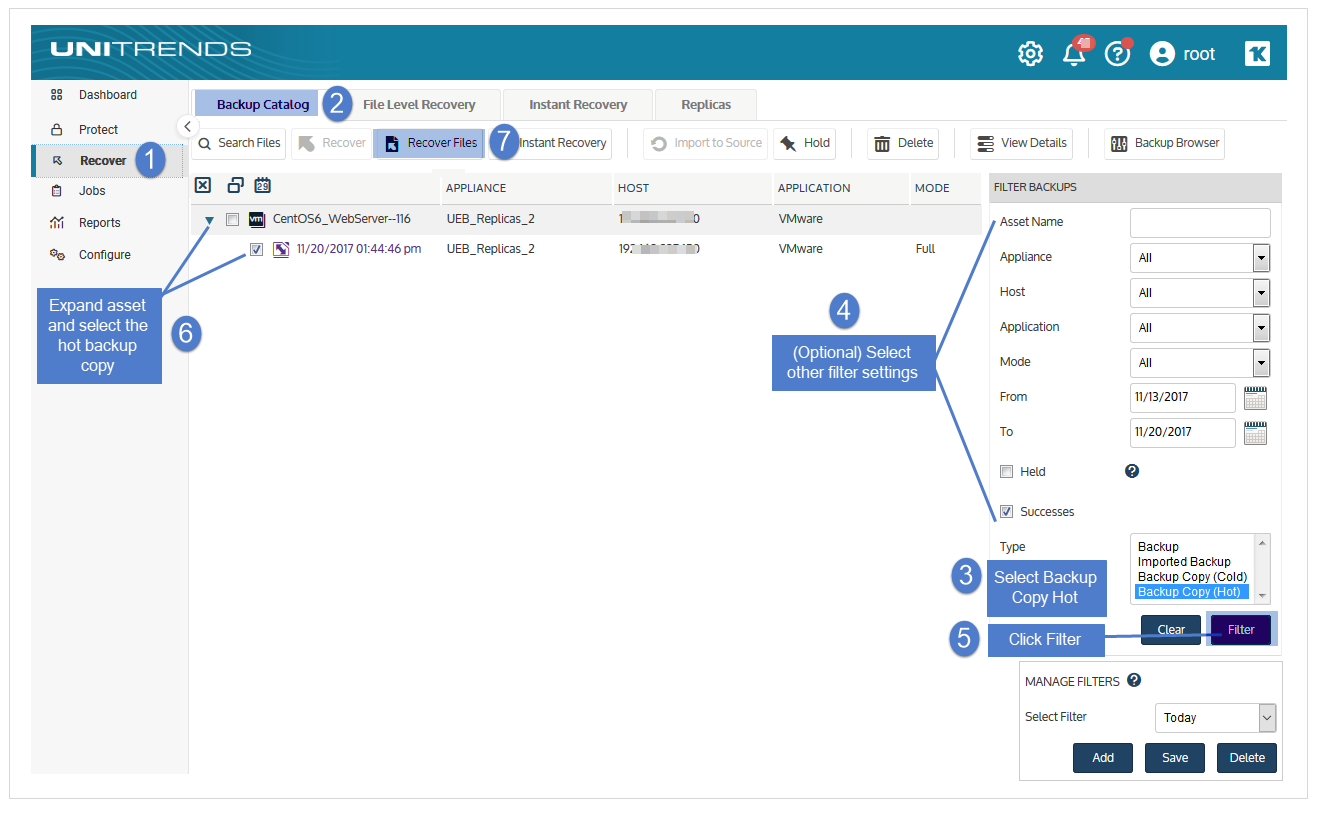Click the collapse-all windows icon
This screenshot has height=818, width=1330.
point(235,185)
